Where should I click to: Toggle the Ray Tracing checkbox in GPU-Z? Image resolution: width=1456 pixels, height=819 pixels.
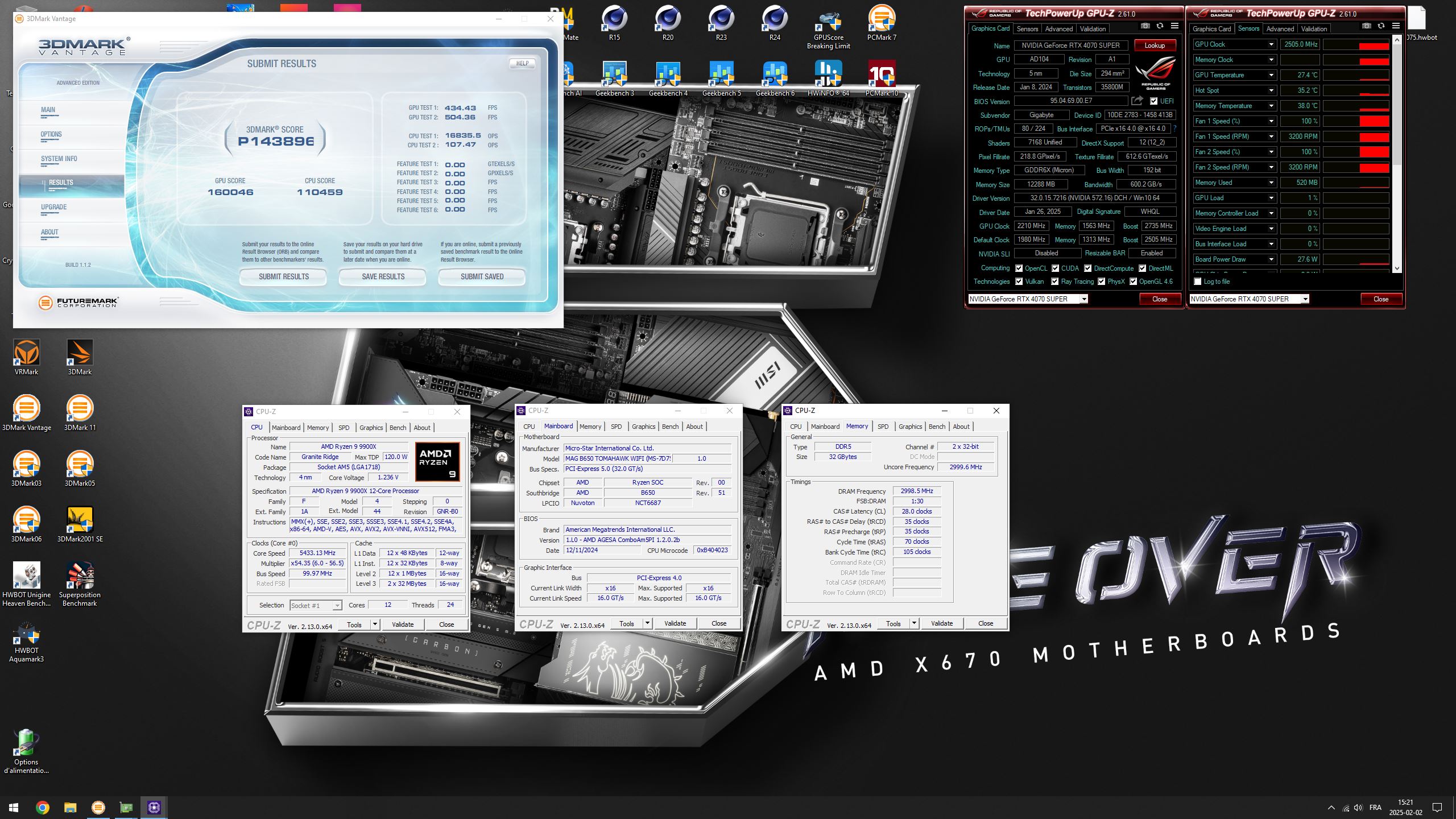coord(1055,282)
